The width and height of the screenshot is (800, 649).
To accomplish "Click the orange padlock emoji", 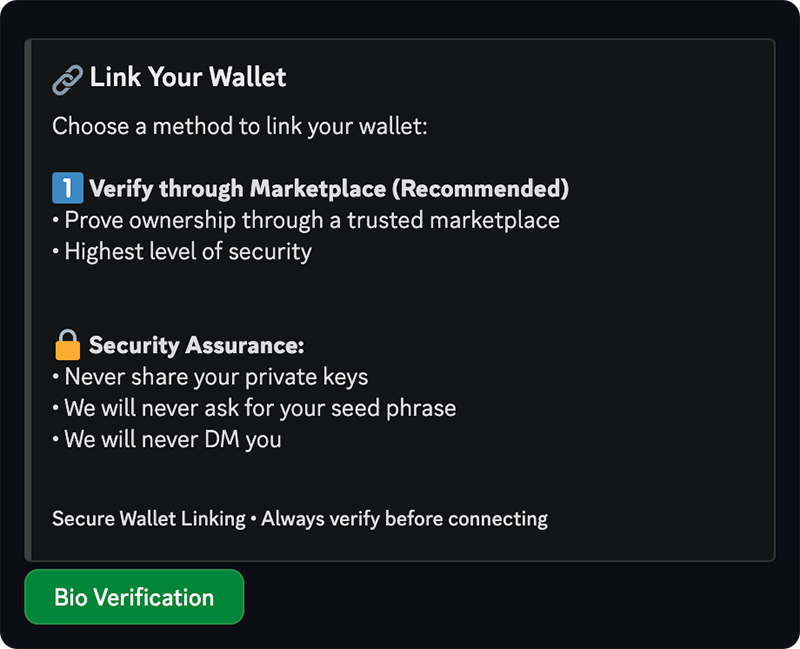I will click(x=67, y=345).
